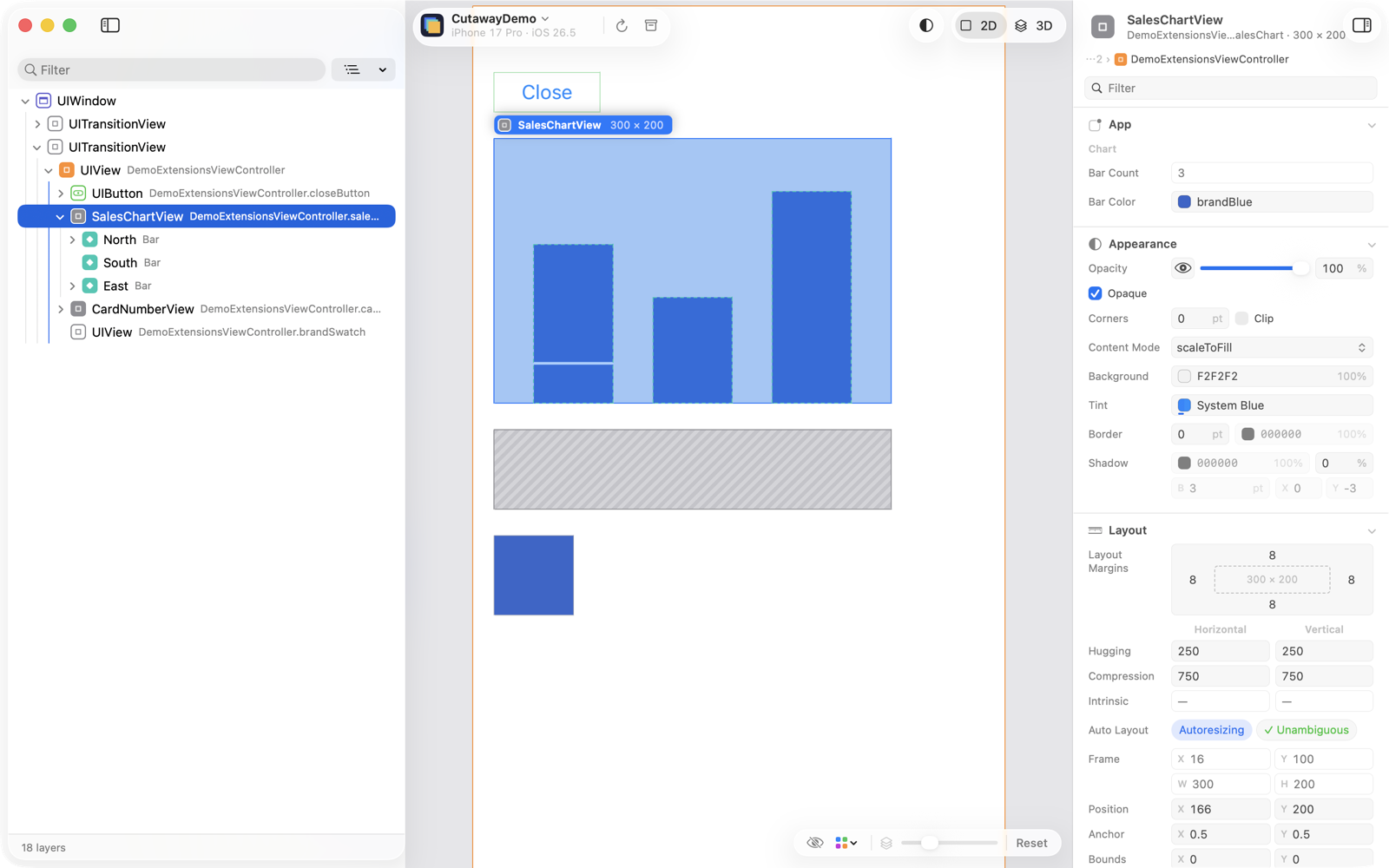Switch to 2D view mode

pyautogui.click(x=979, y=26)
